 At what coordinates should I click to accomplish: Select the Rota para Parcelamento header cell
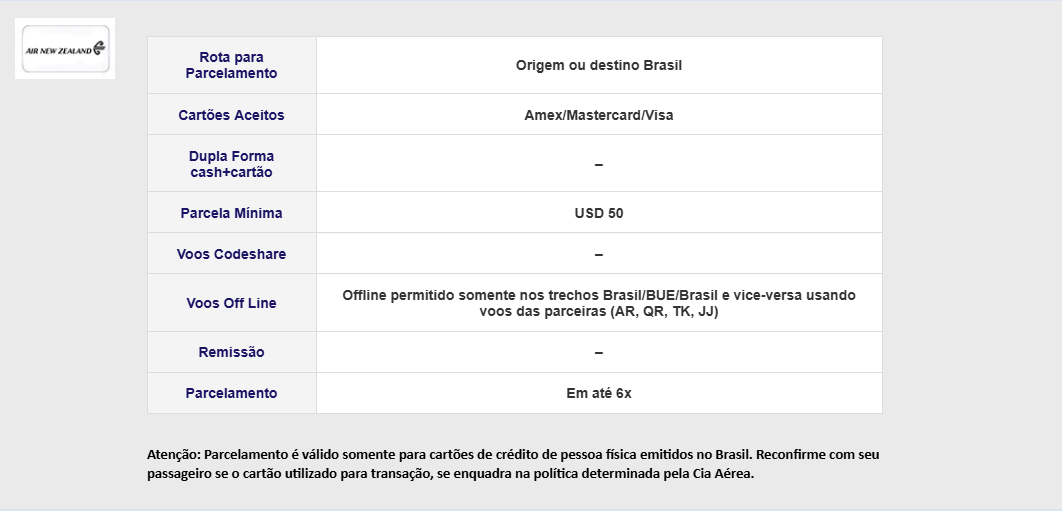pos(232,65)
